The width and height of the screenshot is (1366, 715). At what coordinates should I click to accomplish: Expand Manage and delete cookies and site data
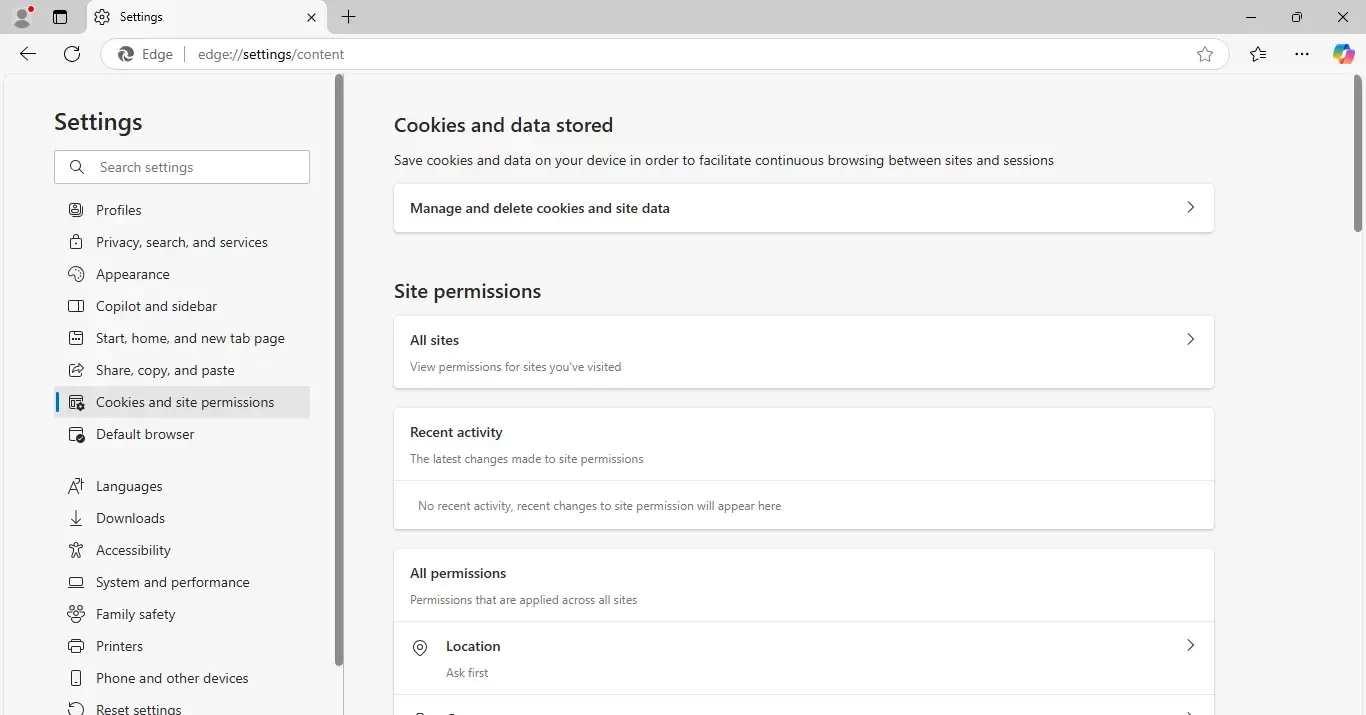1190,208
